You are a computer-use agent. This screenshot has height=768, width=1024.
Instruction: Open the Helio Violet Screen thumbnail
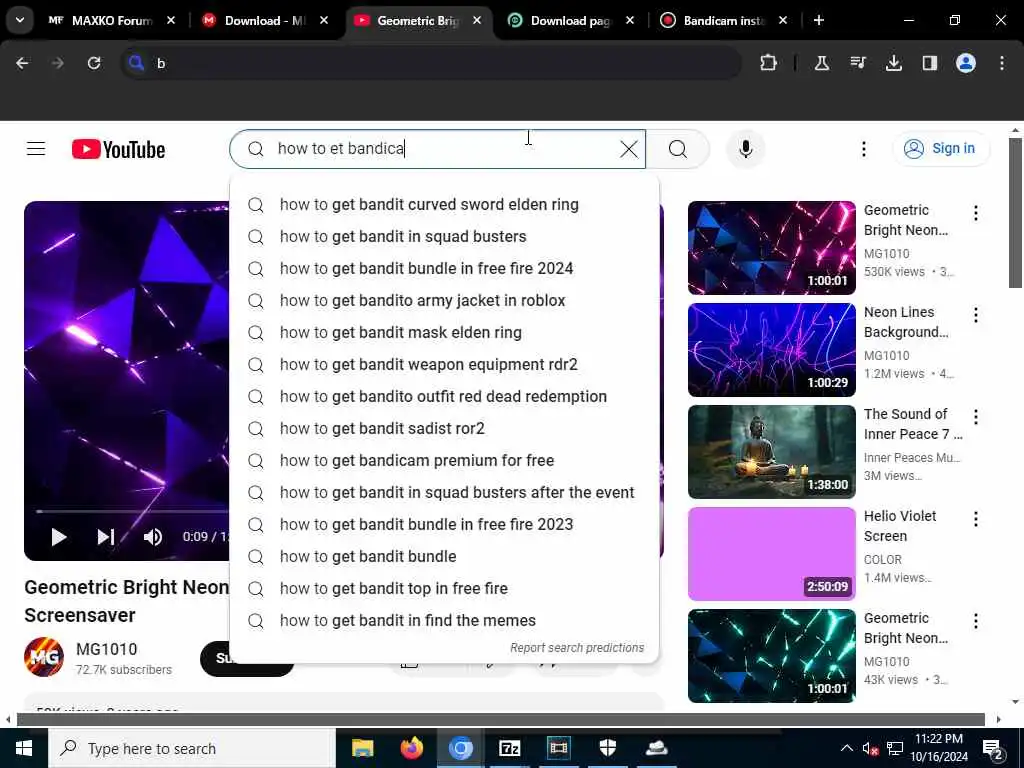point(771,554)
